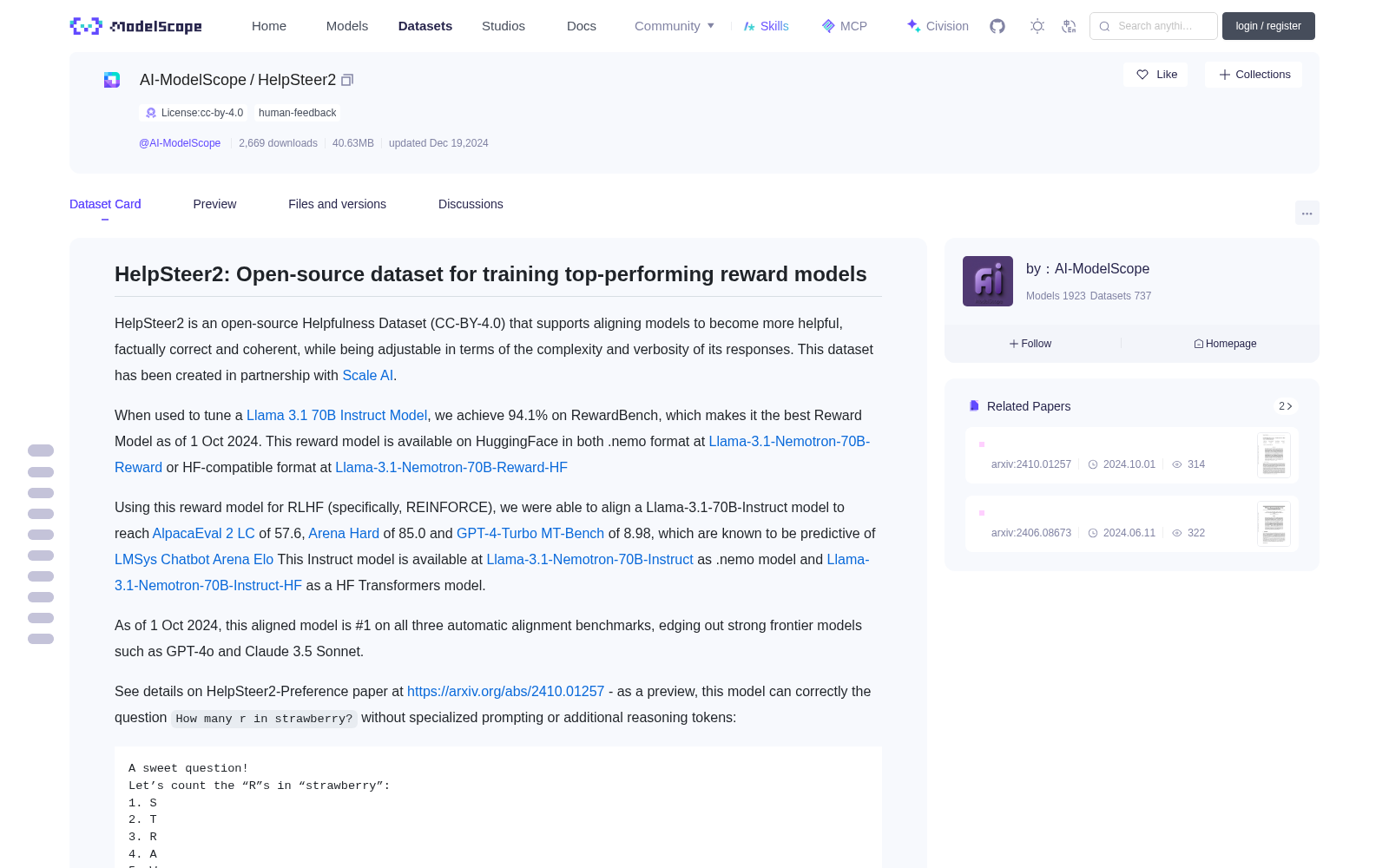
Task: Open the Skills nav item
Action: click(766, 26)
